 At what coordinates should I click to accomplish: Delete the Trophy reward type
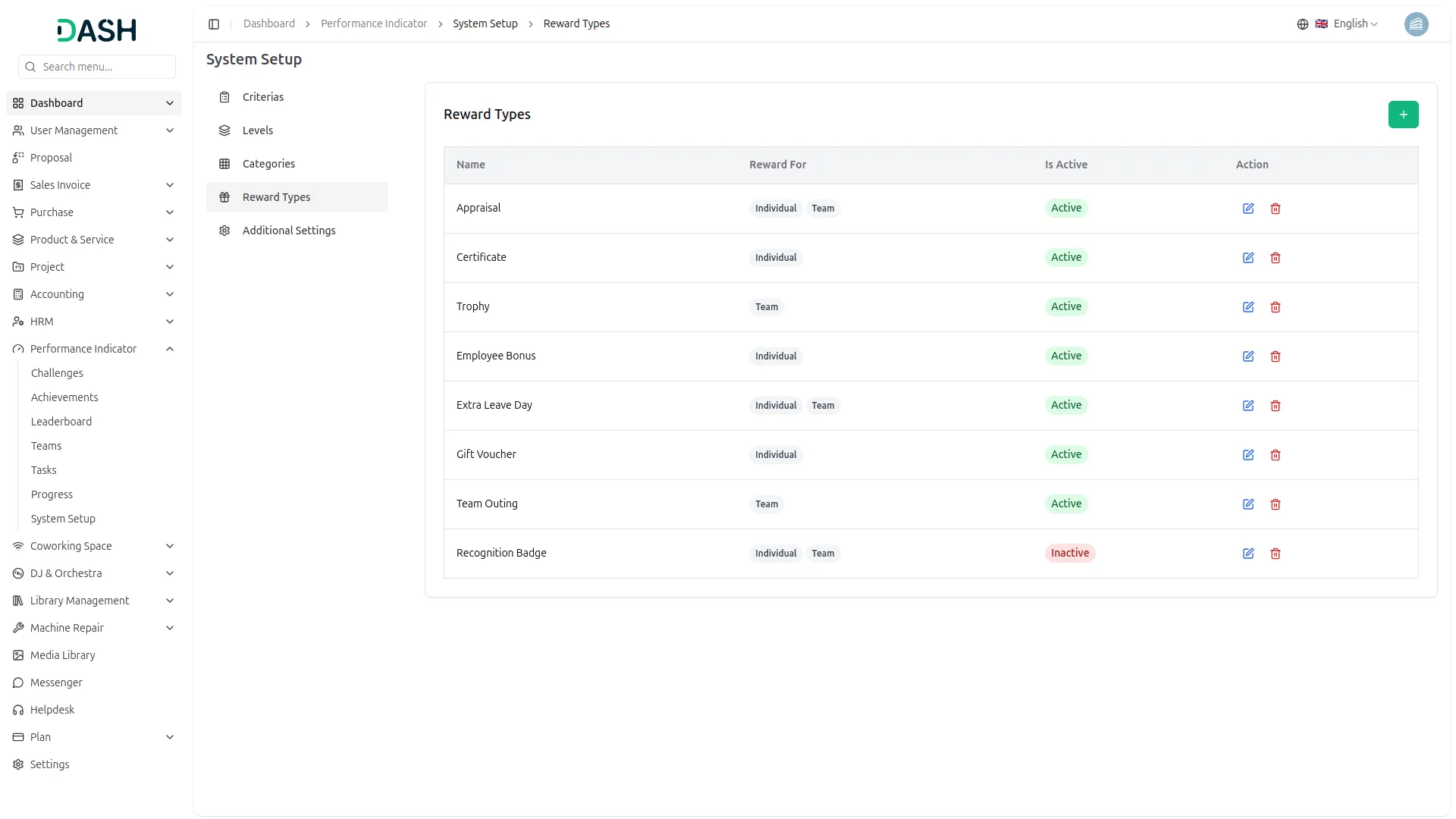[x=1276, y=307]
